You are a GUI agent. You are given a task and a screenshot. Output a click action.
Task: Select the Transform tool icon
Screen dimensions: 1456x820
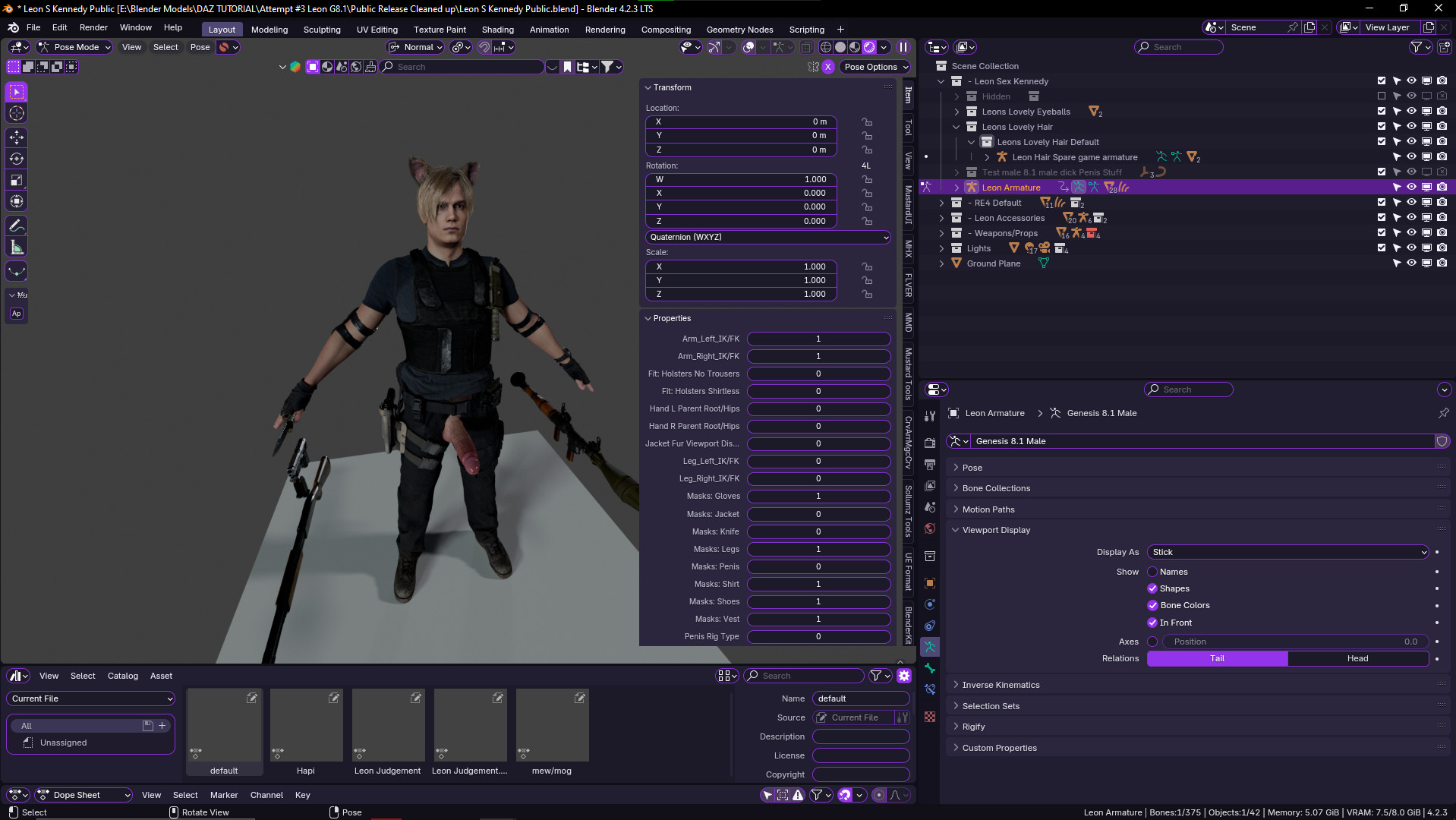[x=17, y=201]
